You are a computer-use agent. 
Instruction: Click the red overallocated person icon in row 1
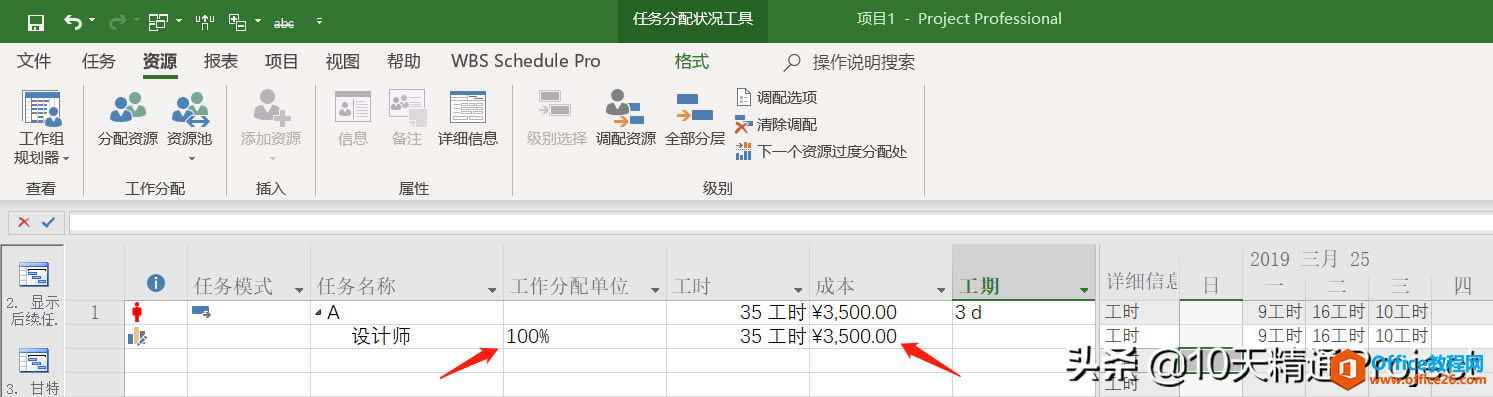click(137, 312)
